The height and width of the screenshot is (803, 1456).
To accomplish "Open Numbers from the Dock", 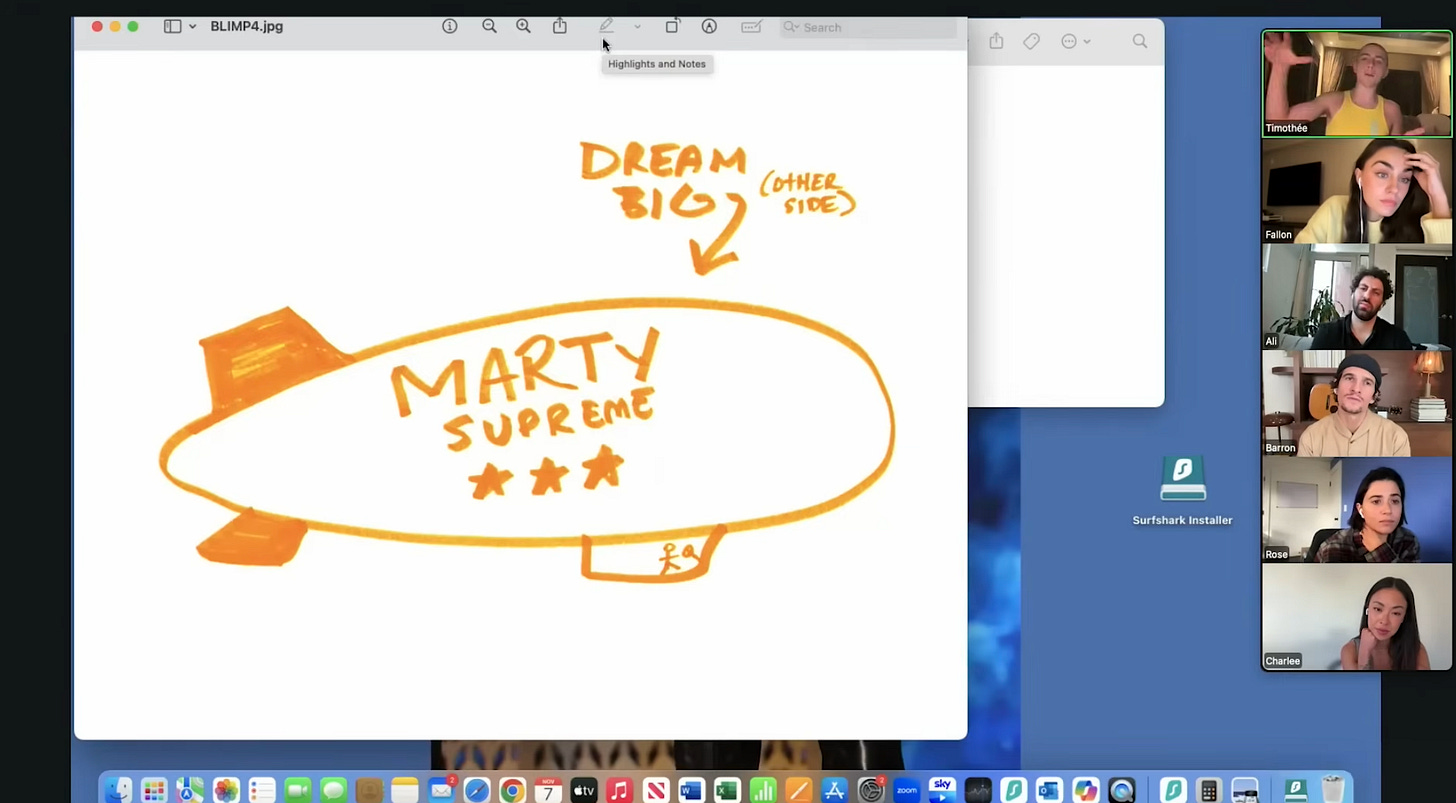I will (x=763, y=790).
